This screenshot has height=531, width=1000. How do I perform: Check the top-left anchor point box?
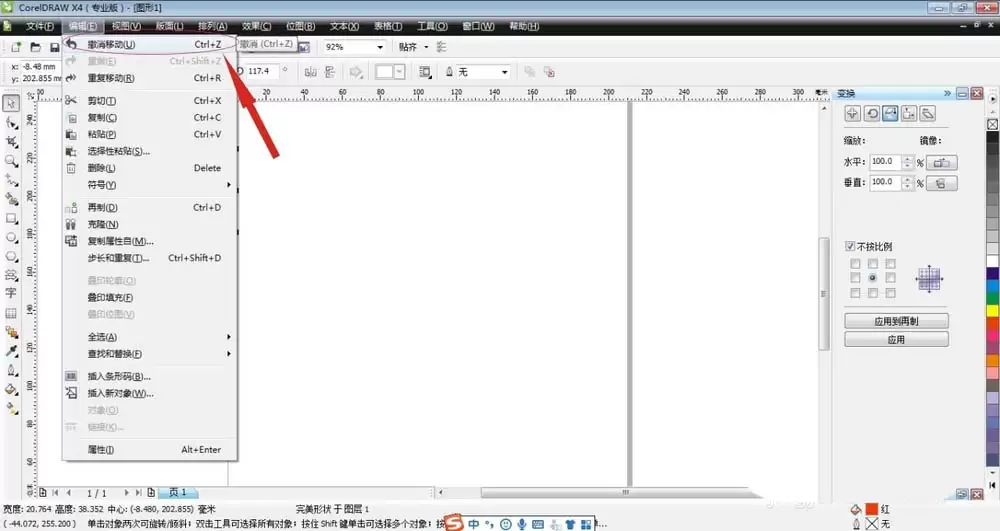pyautogui.click(x=855, y=263)
